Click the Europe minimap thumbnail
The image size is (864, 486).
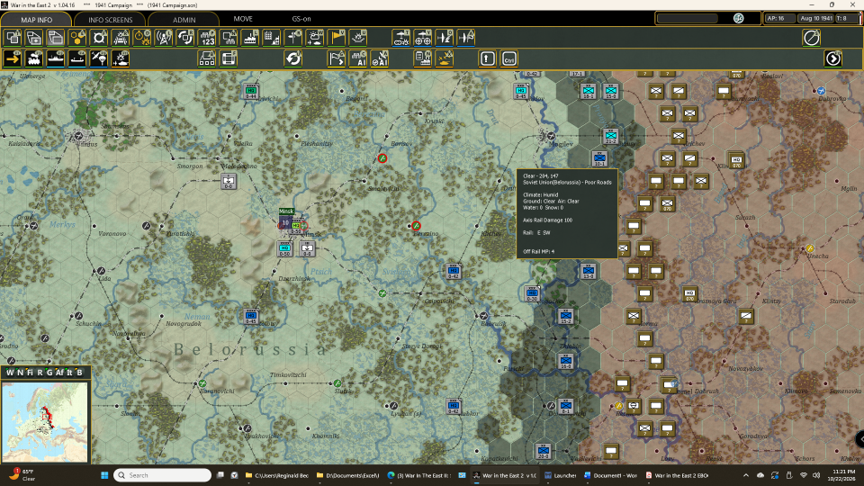click(45, 422)
